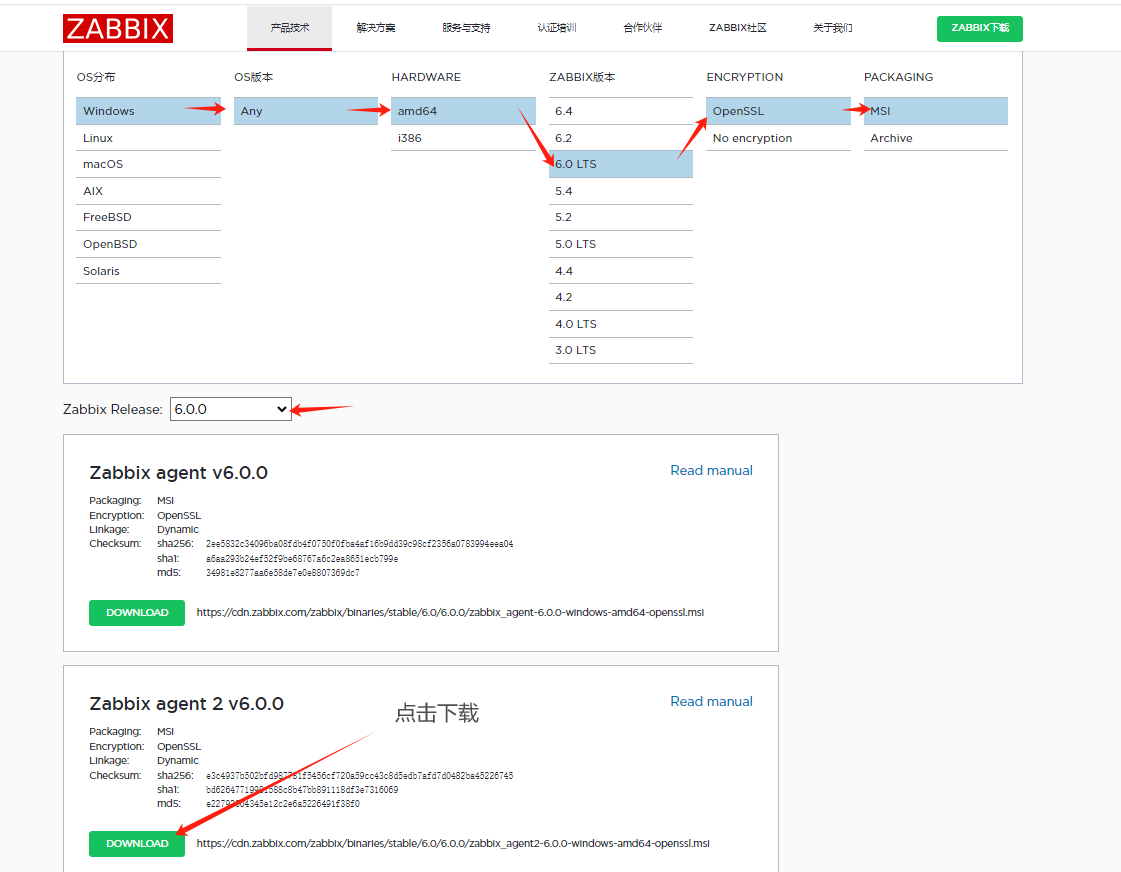Select OpenSSL encryption

pos(779,111)
